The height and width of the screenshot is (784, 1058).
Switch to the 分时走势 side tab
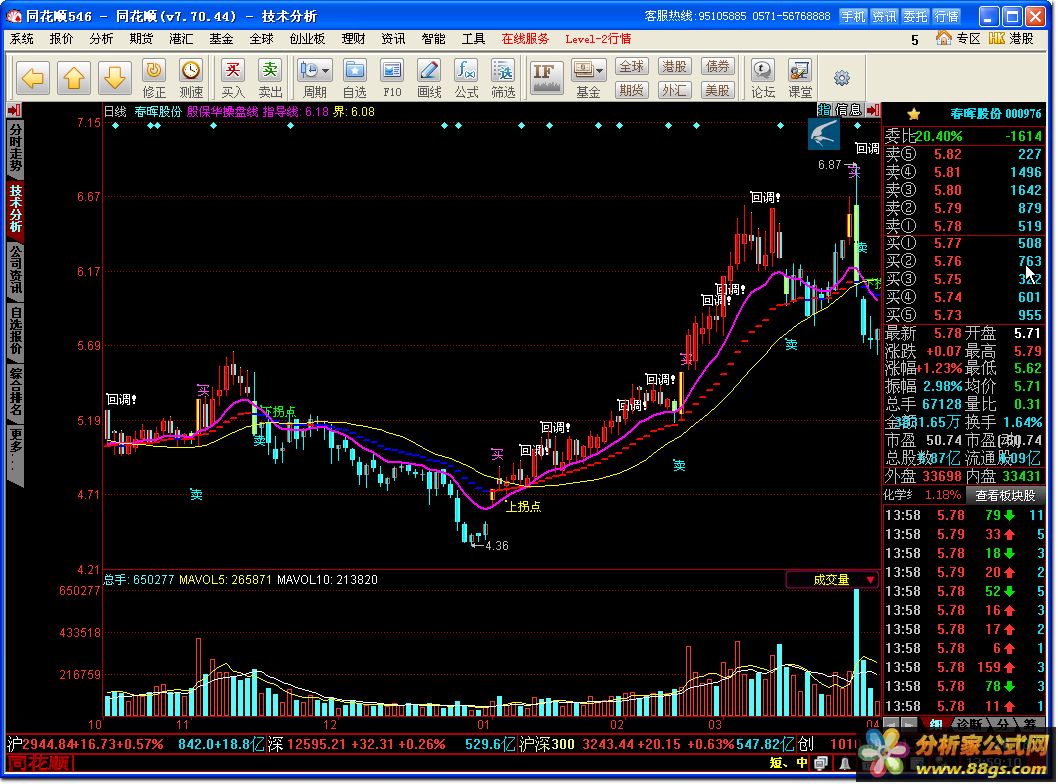(16, 148)
